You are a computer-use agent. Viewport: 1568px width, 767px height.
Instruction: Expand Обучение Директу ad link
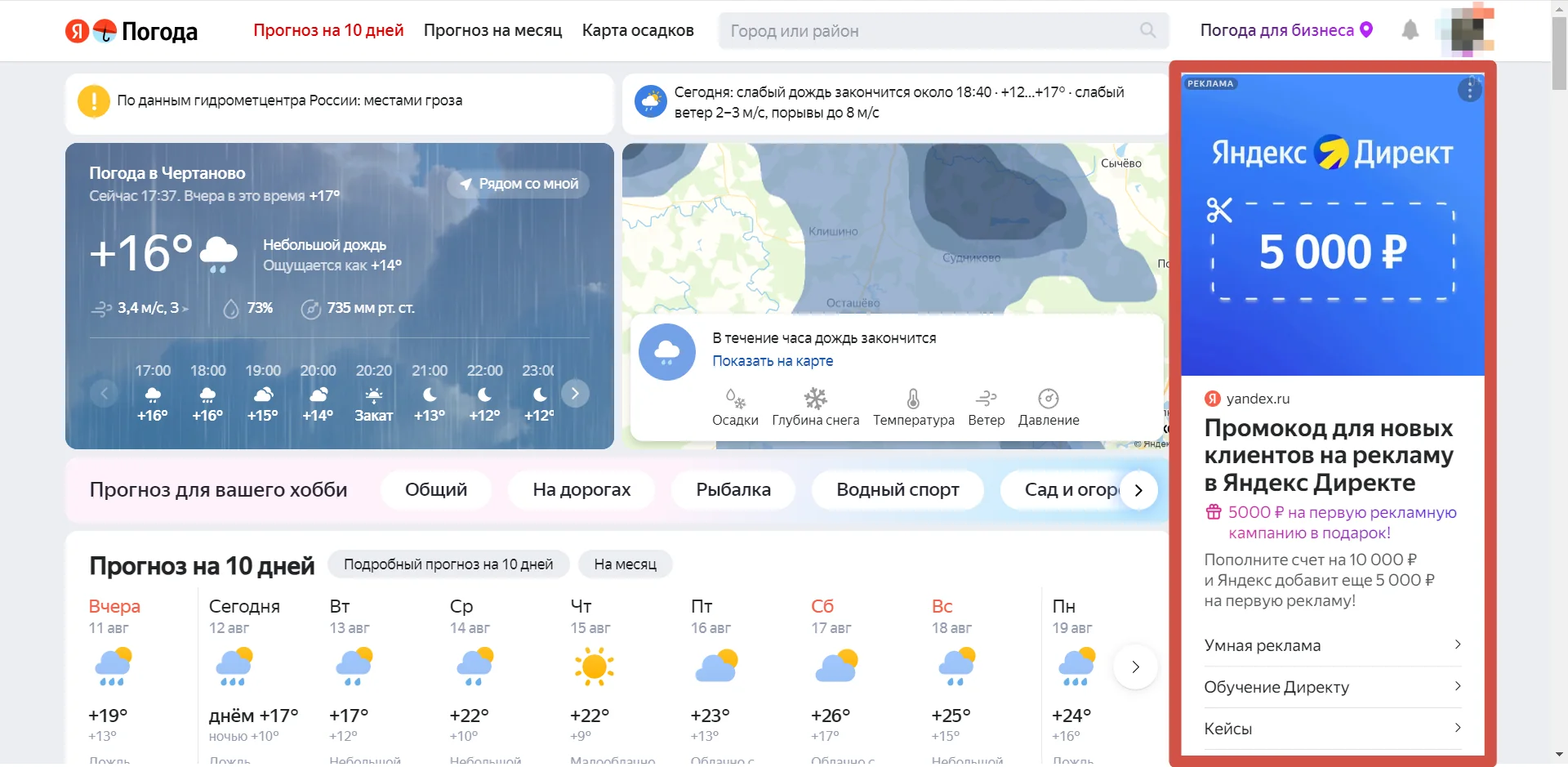point(1332,687)
